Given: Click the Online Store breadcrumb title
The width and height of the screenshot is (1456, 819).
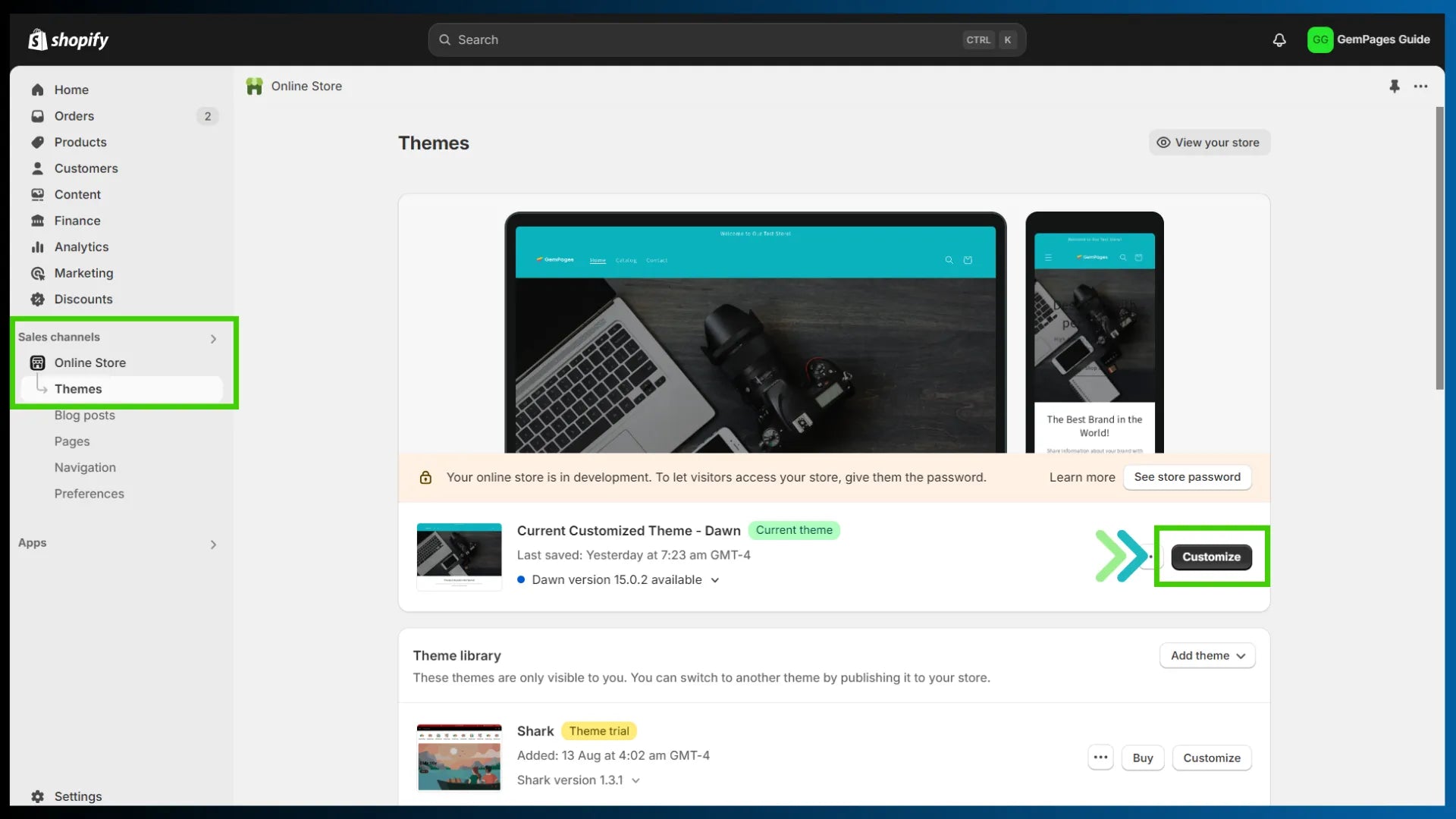Looking at the screenshot, I should pos(306,86).
